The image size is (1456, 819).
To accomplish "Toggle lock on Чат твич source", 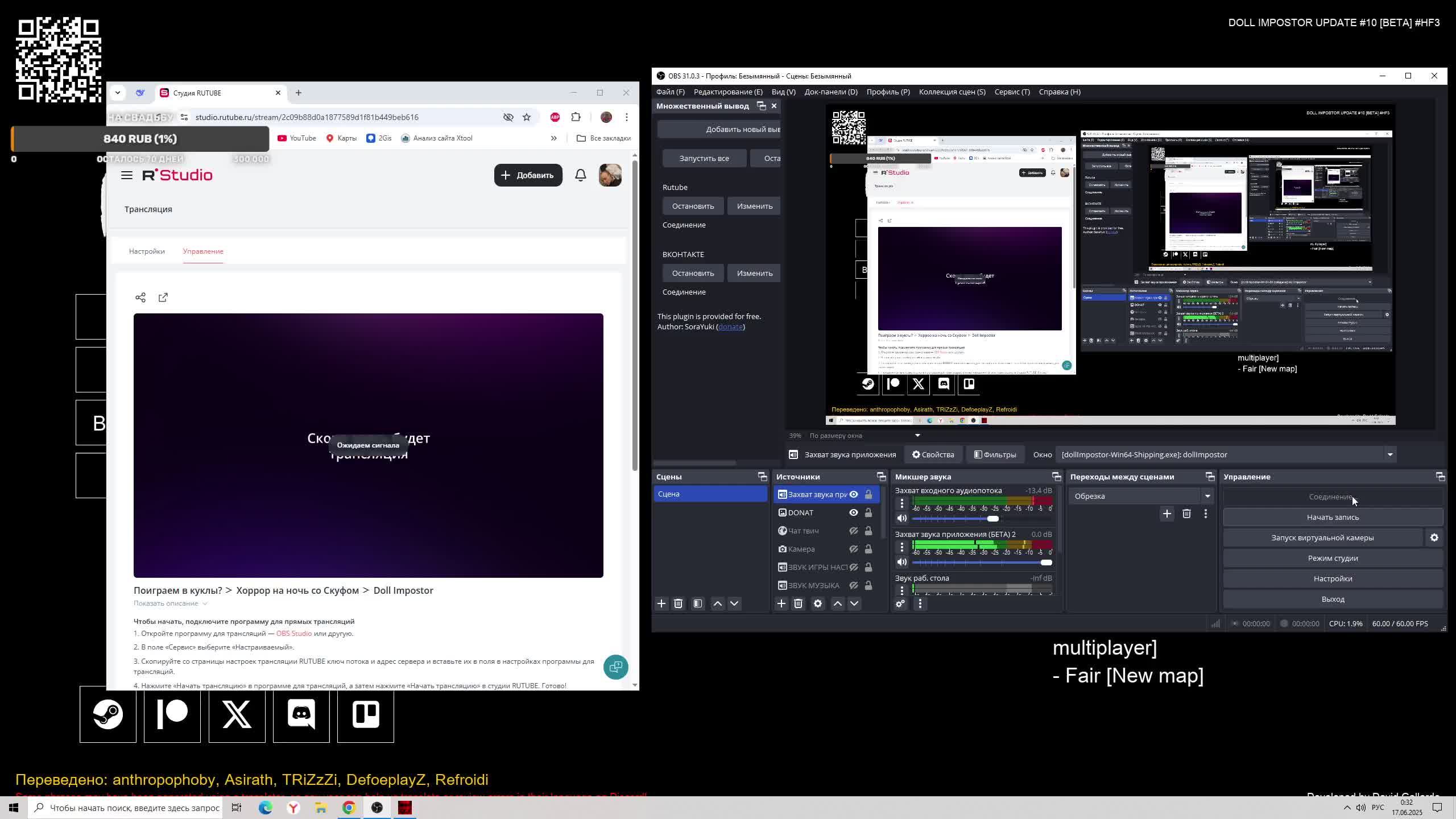I will point(868,531).
